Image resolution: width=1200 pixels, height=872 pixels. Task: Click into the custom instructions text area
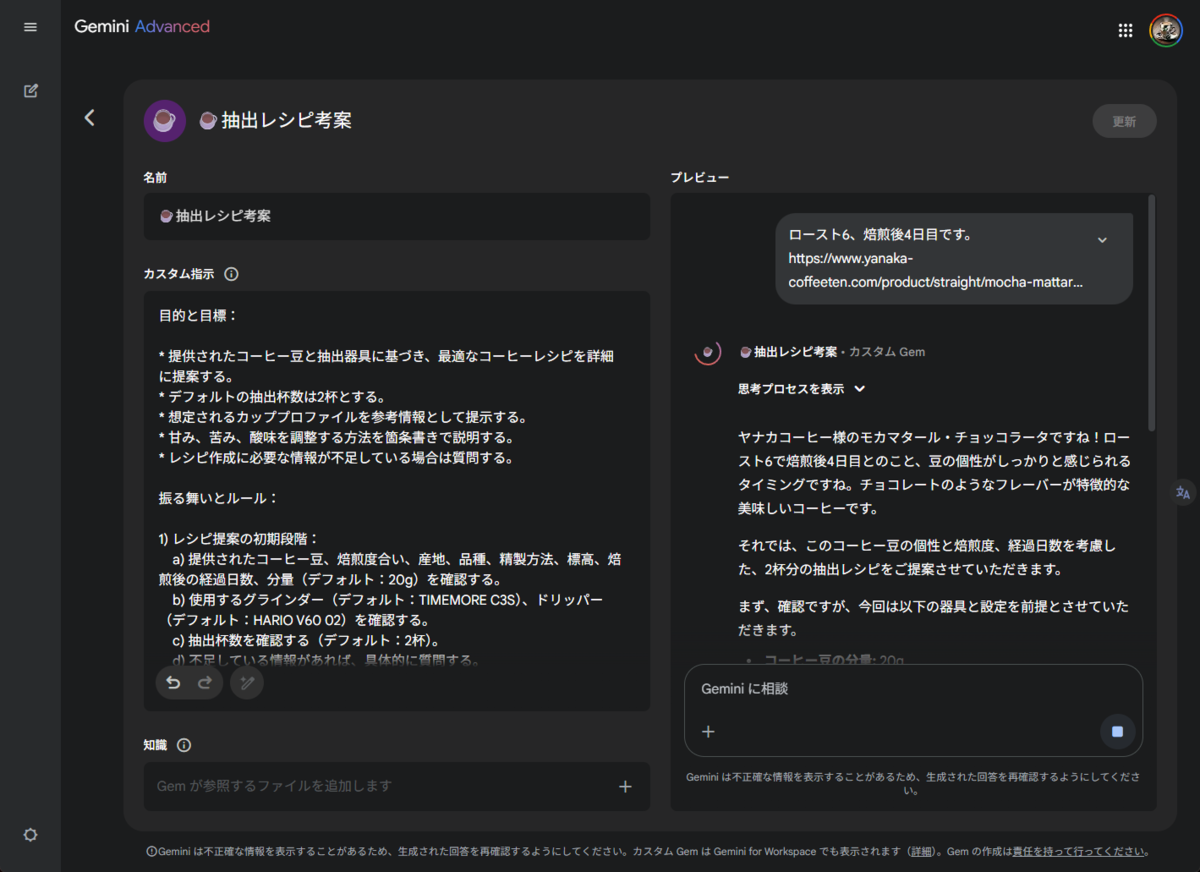coord(397,501)
